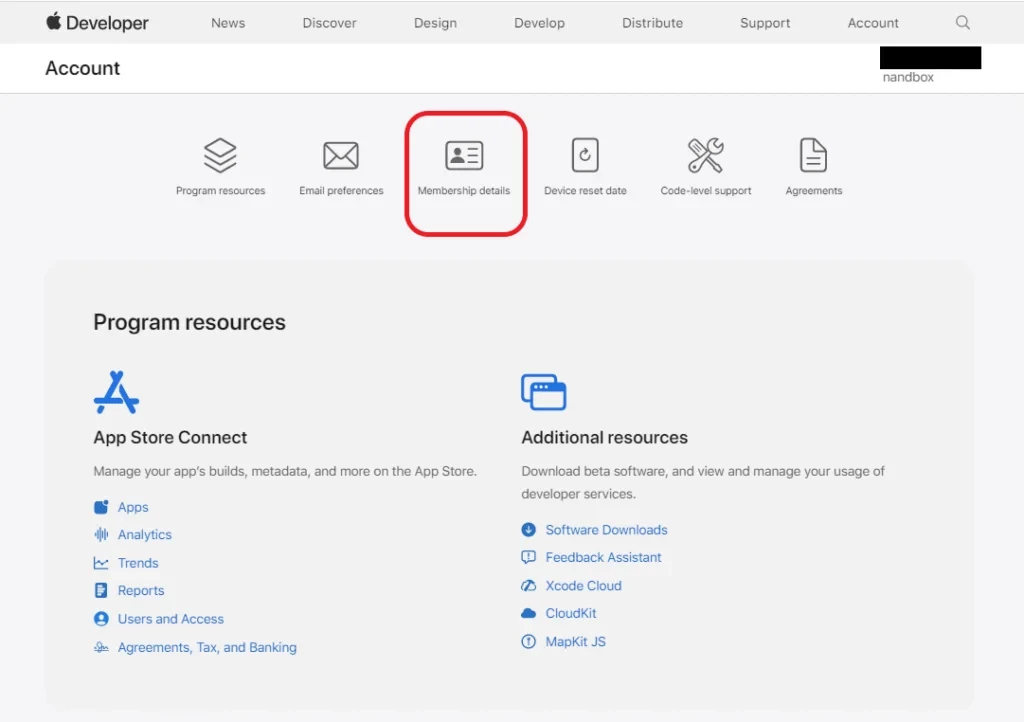Image resolution: width=1024 pixels, height=722 pixels.
Task: Click the nandbox account name
Action: [x=907, y=76]
